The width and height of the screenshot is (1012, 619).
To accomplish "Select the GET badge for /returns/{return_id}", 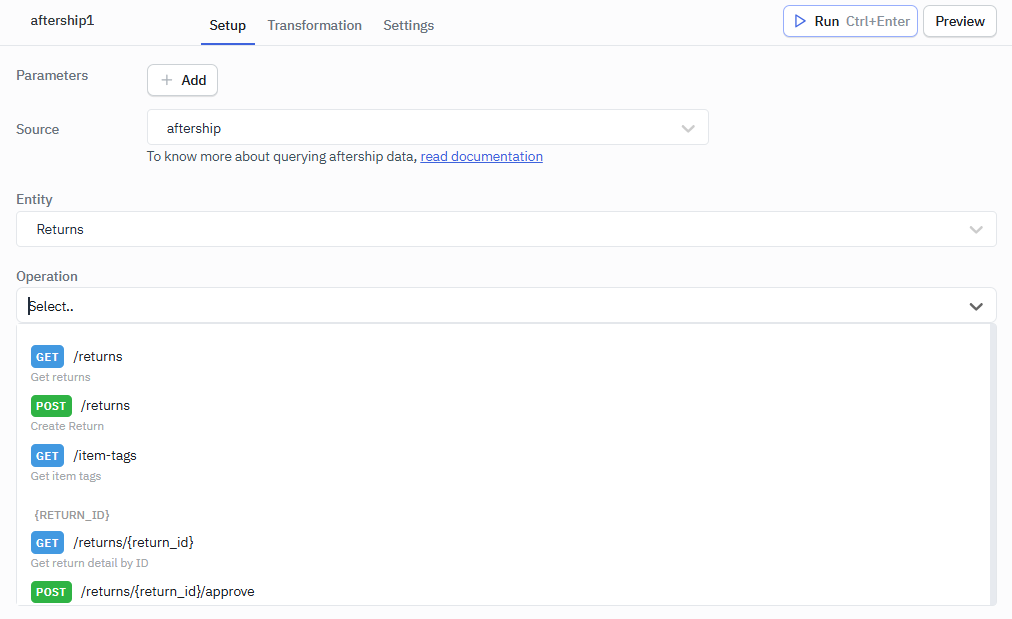I will [x=47, y=543].
